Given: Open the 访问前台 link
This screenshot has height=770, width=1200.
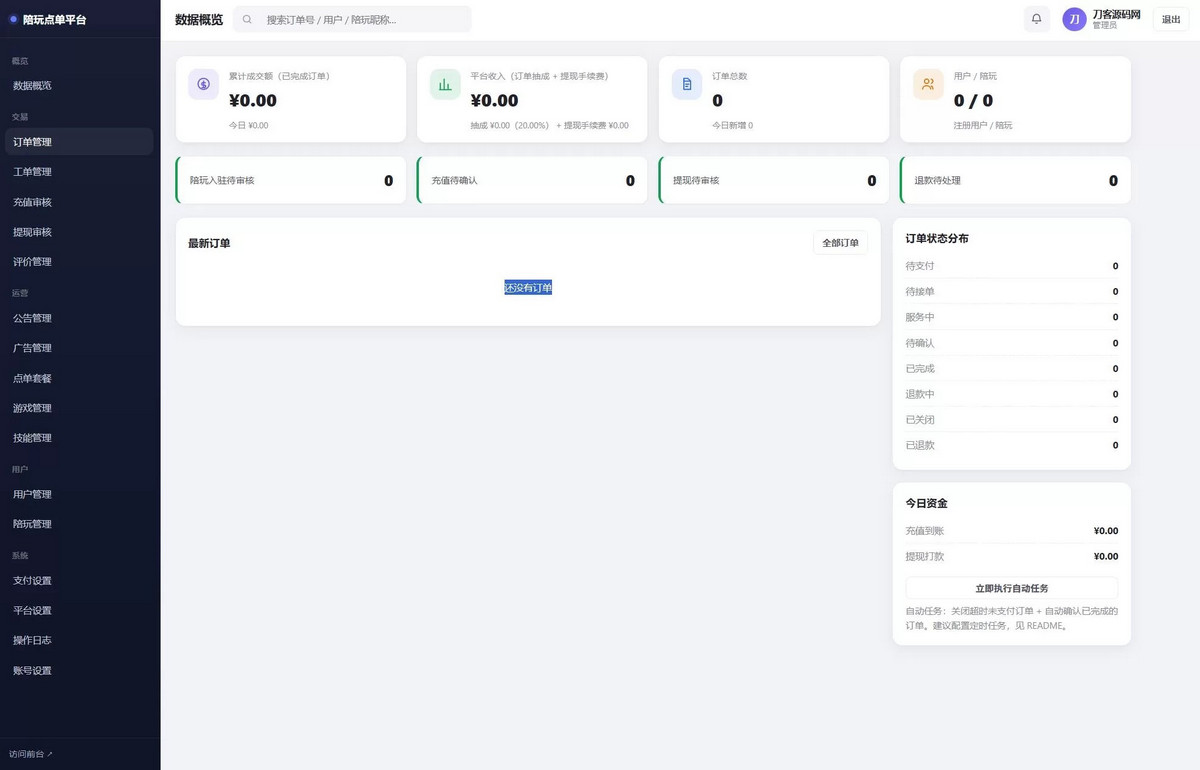Looking at the screenshot, I should [31, 754].
